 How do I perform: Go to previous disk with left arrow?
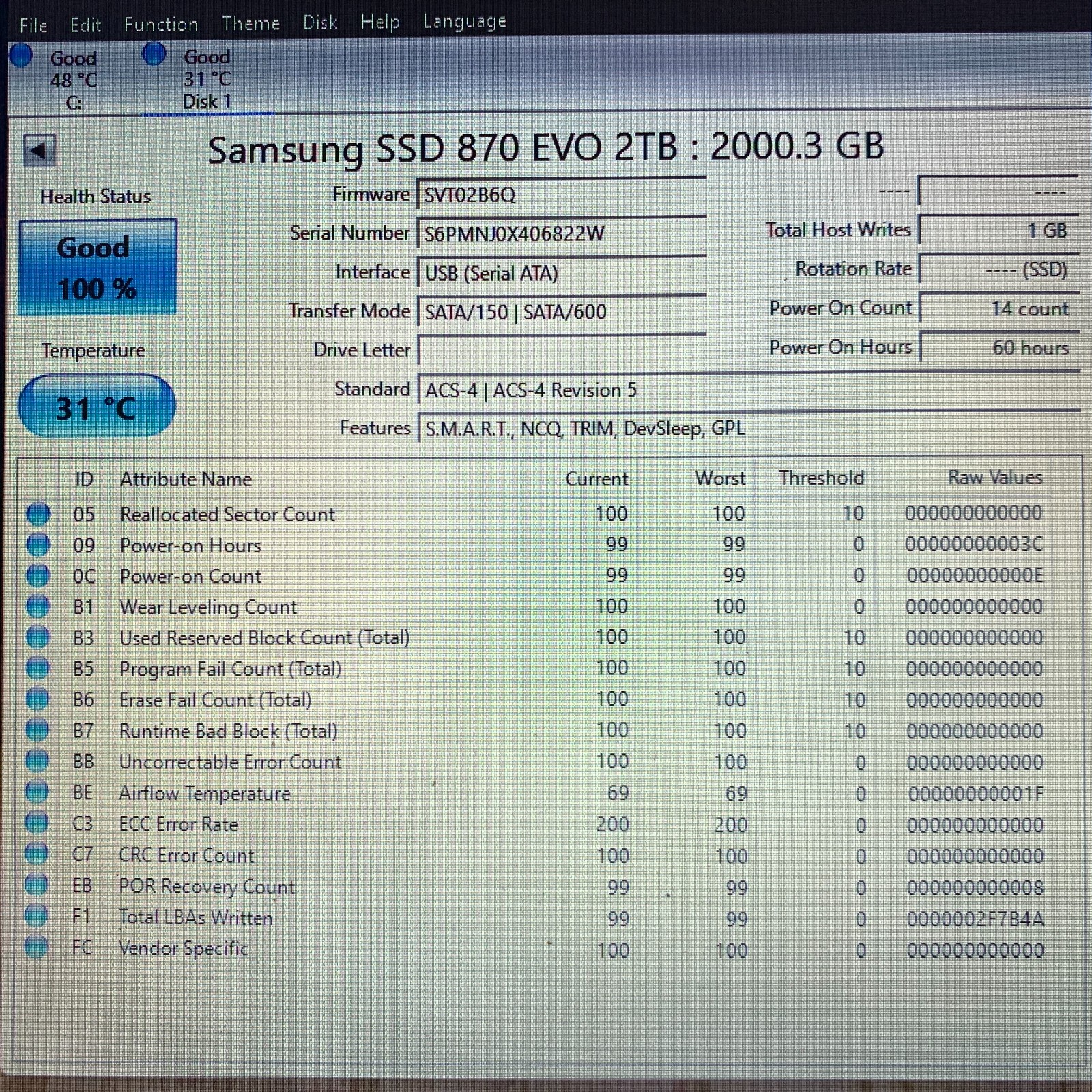pyautogui.click(x=38, y=149)
